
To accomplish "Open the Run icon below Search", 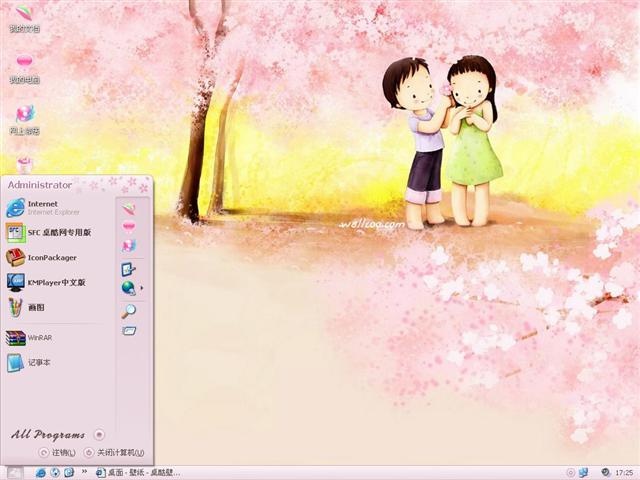I will pyautogui.click(x=129, y=330).
